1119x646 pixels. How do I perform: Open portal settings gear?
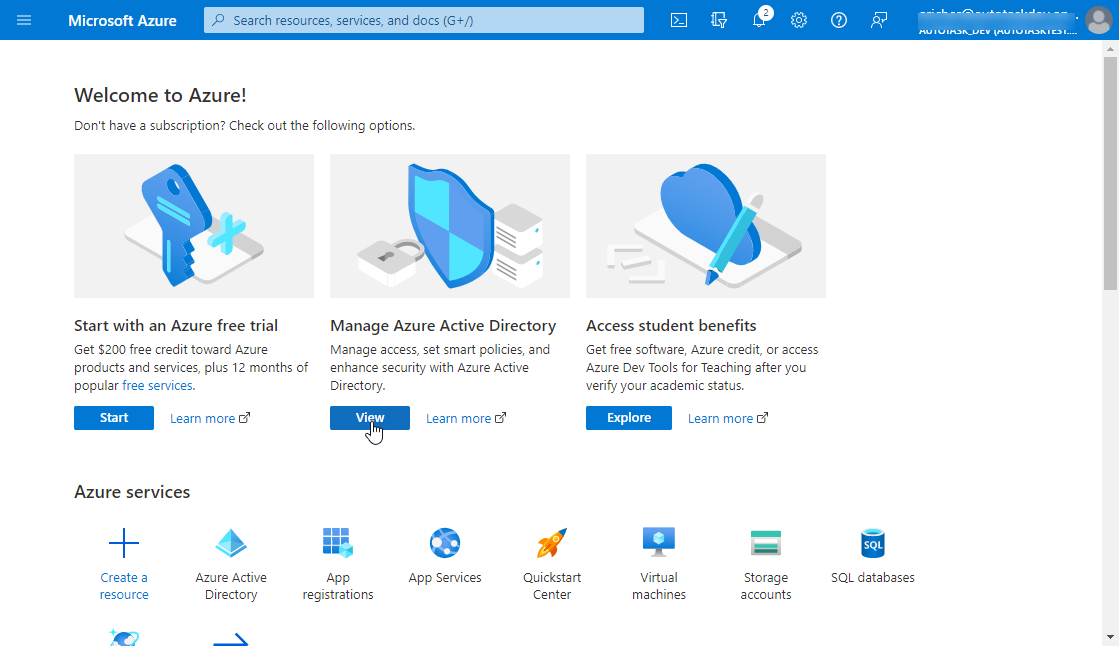click(799, 20)
